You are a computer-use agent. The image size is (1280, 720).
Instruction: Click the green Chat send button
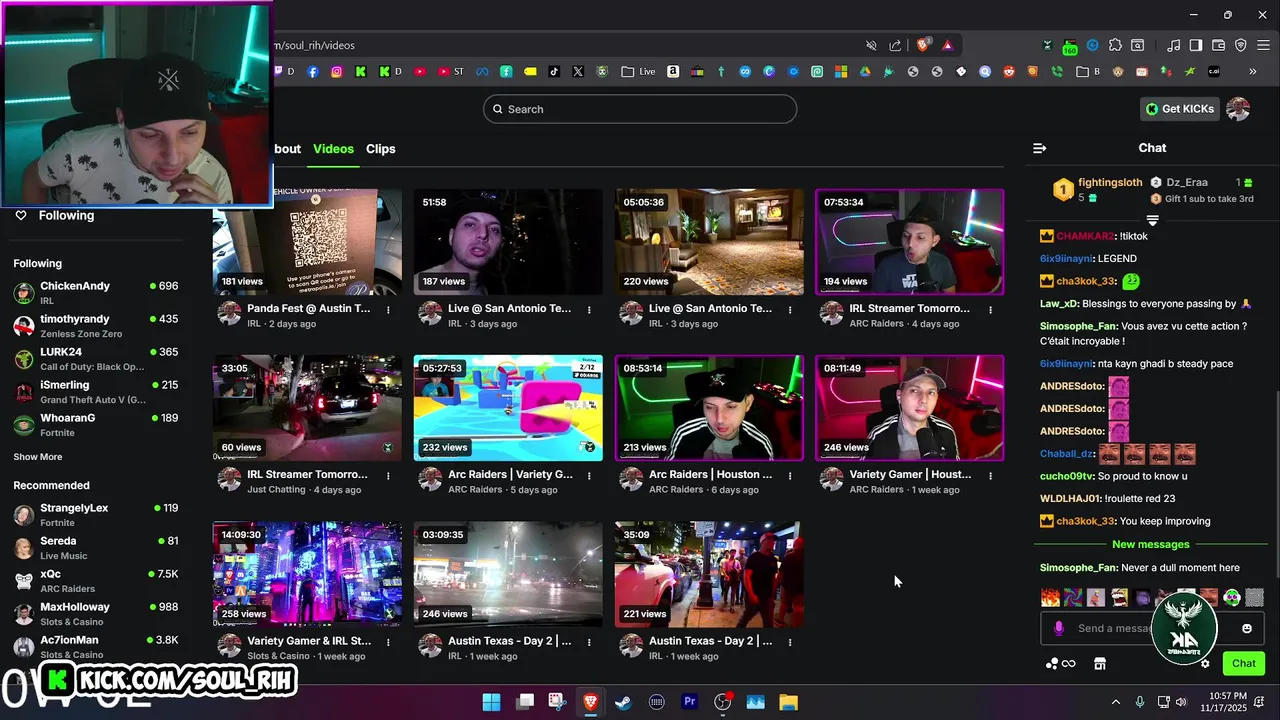point(1244,663)
